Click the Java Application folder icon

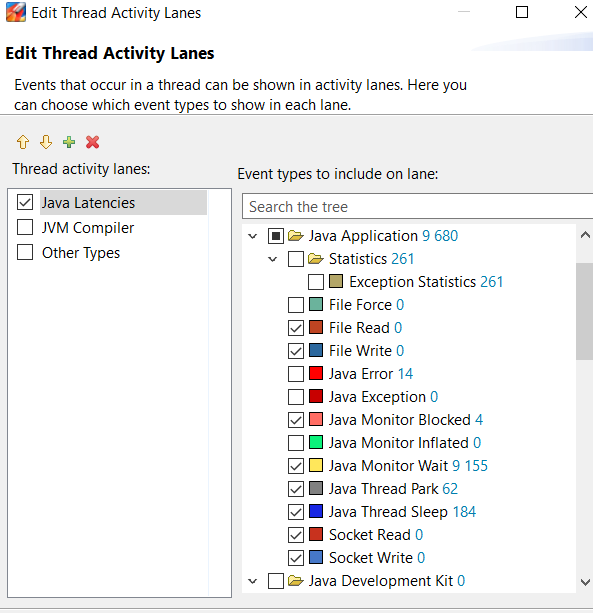296,236
